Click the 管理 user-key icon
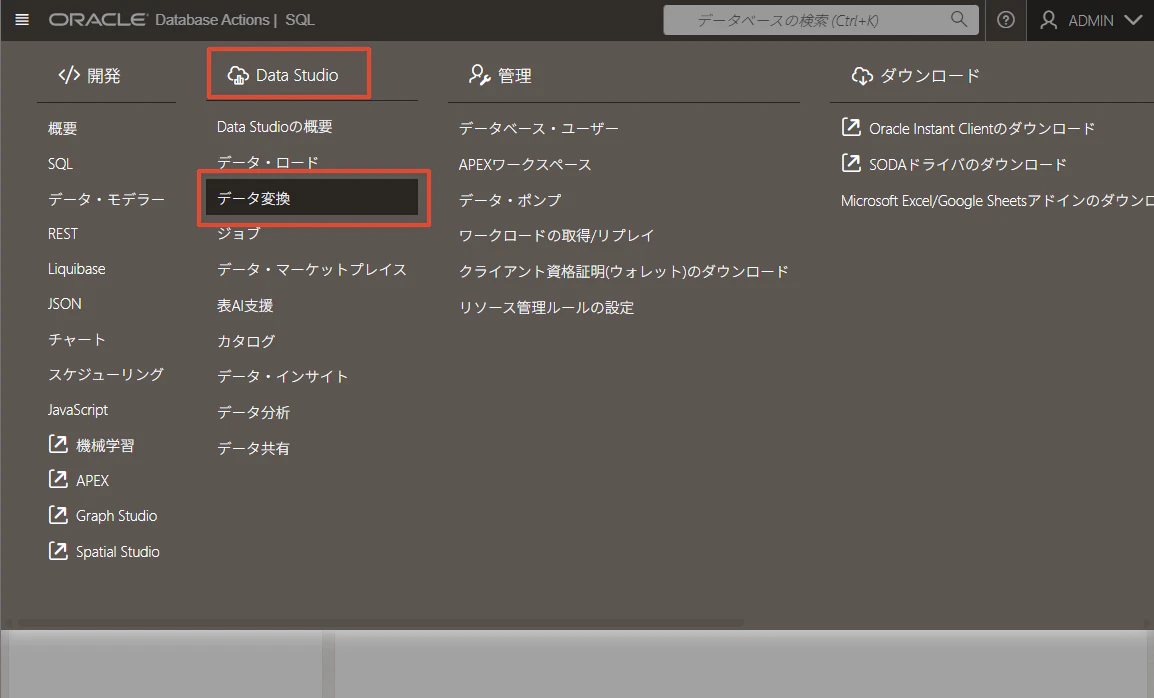This screenshot has height=698, width=1154. pyautogui.click(x=479, y=75)
